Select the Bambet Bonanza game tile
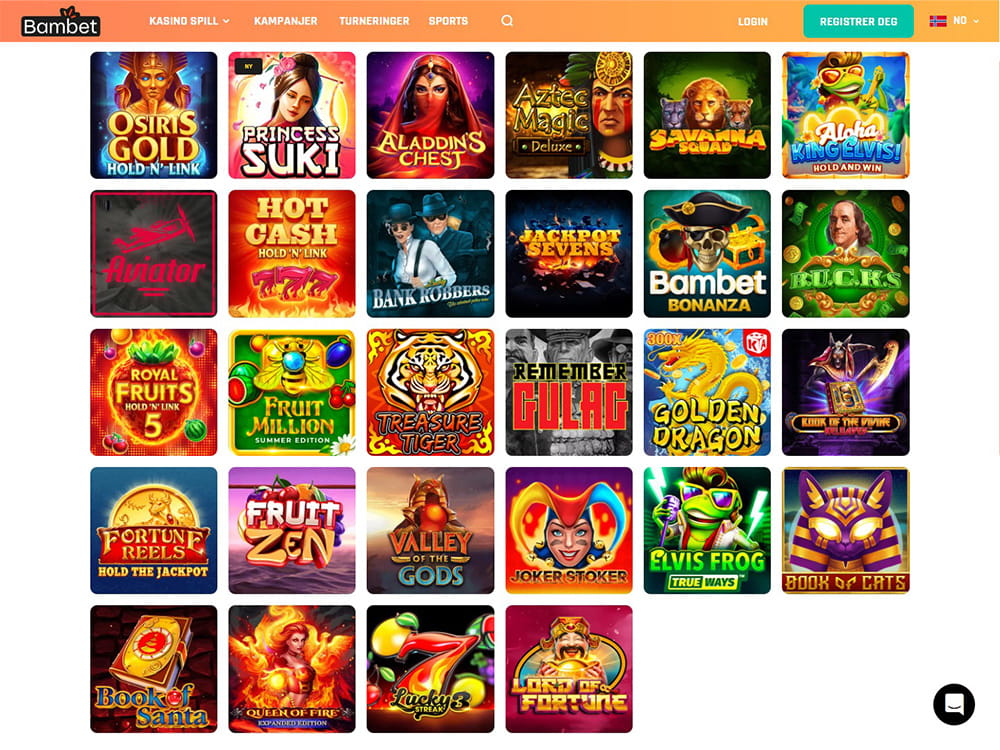This screenshot has height=750, width=1000. (x=707, y=254)
